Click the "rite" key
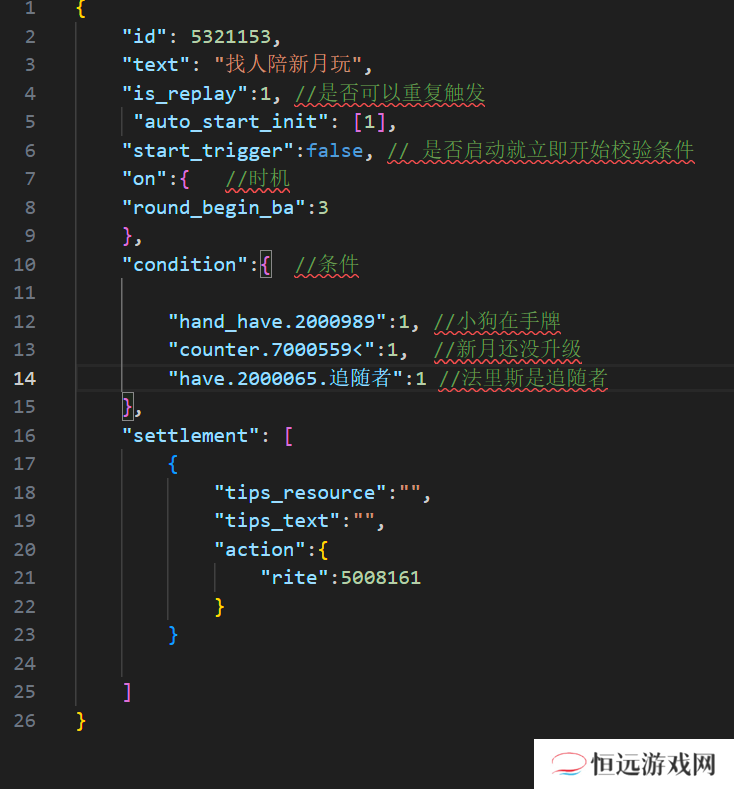The image size is (734, 789). pos(294,578)
